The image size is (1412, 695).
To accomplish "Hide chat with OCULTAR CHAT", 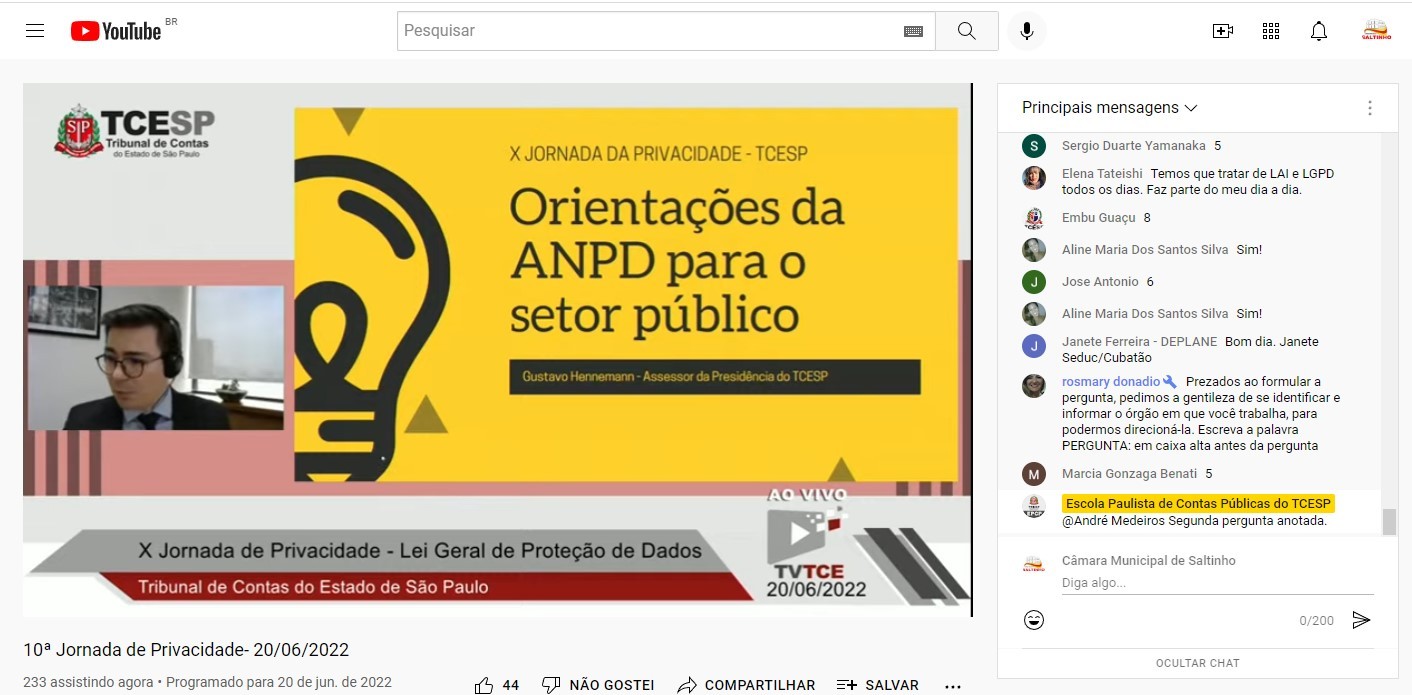I will 1198,663.
